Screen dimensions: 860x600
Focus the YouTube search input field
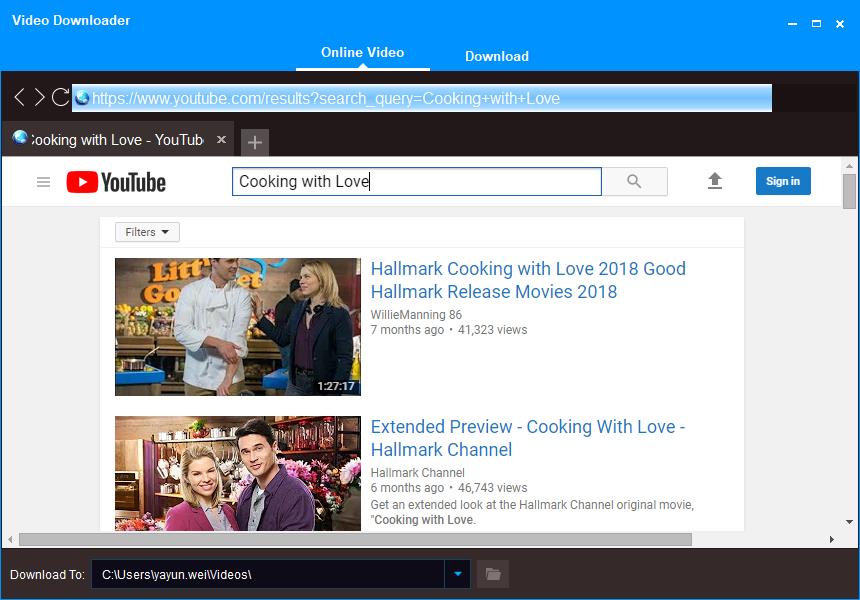[417, 182]
